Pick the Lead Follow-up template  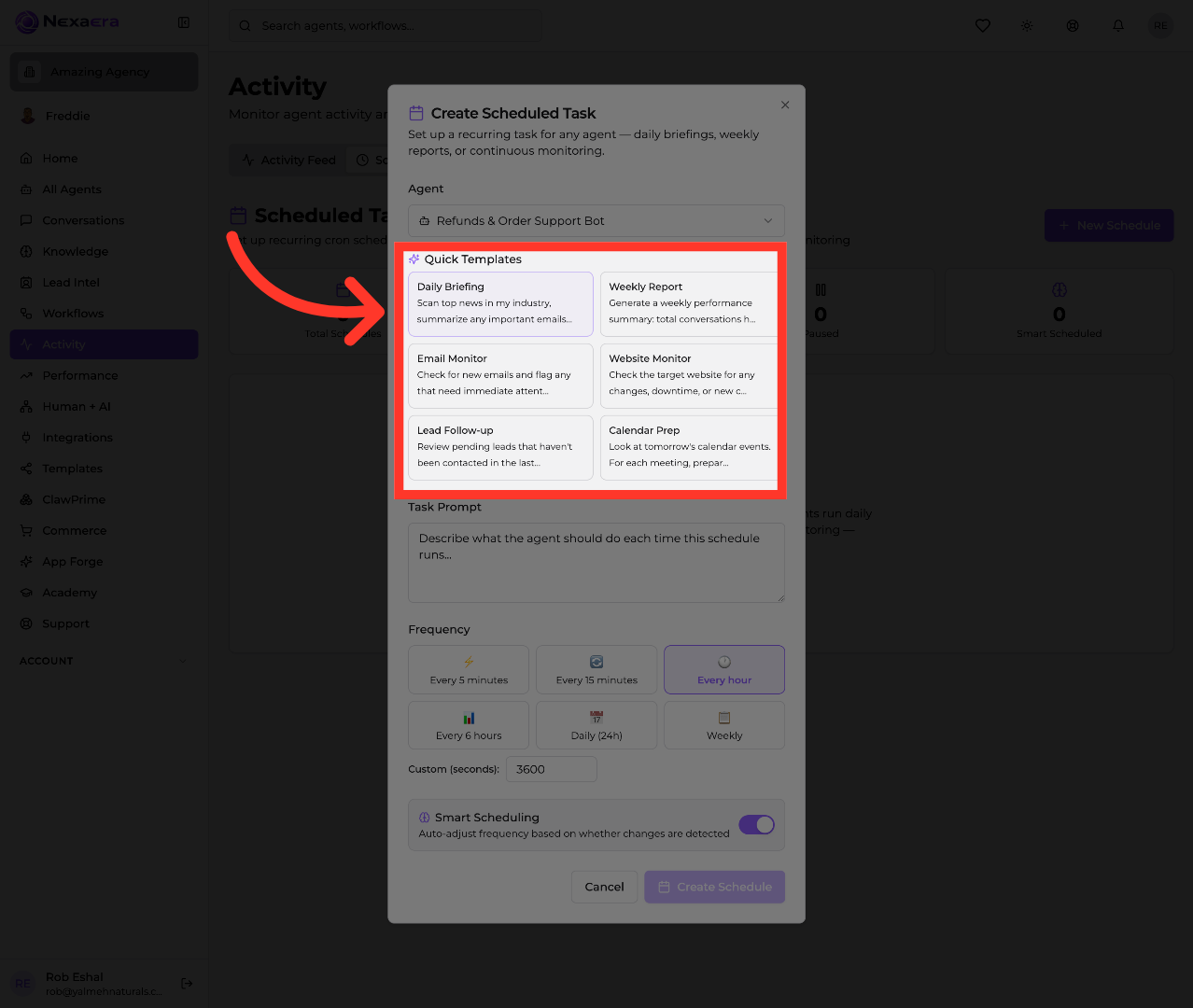(x=500, y=448)
